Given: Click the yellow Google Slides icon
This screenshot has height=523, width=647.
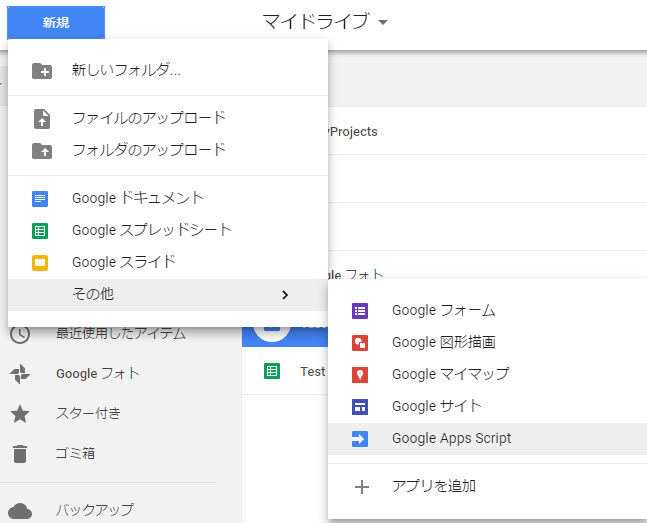Looking at the screenshot, I should tap(40, 263).
